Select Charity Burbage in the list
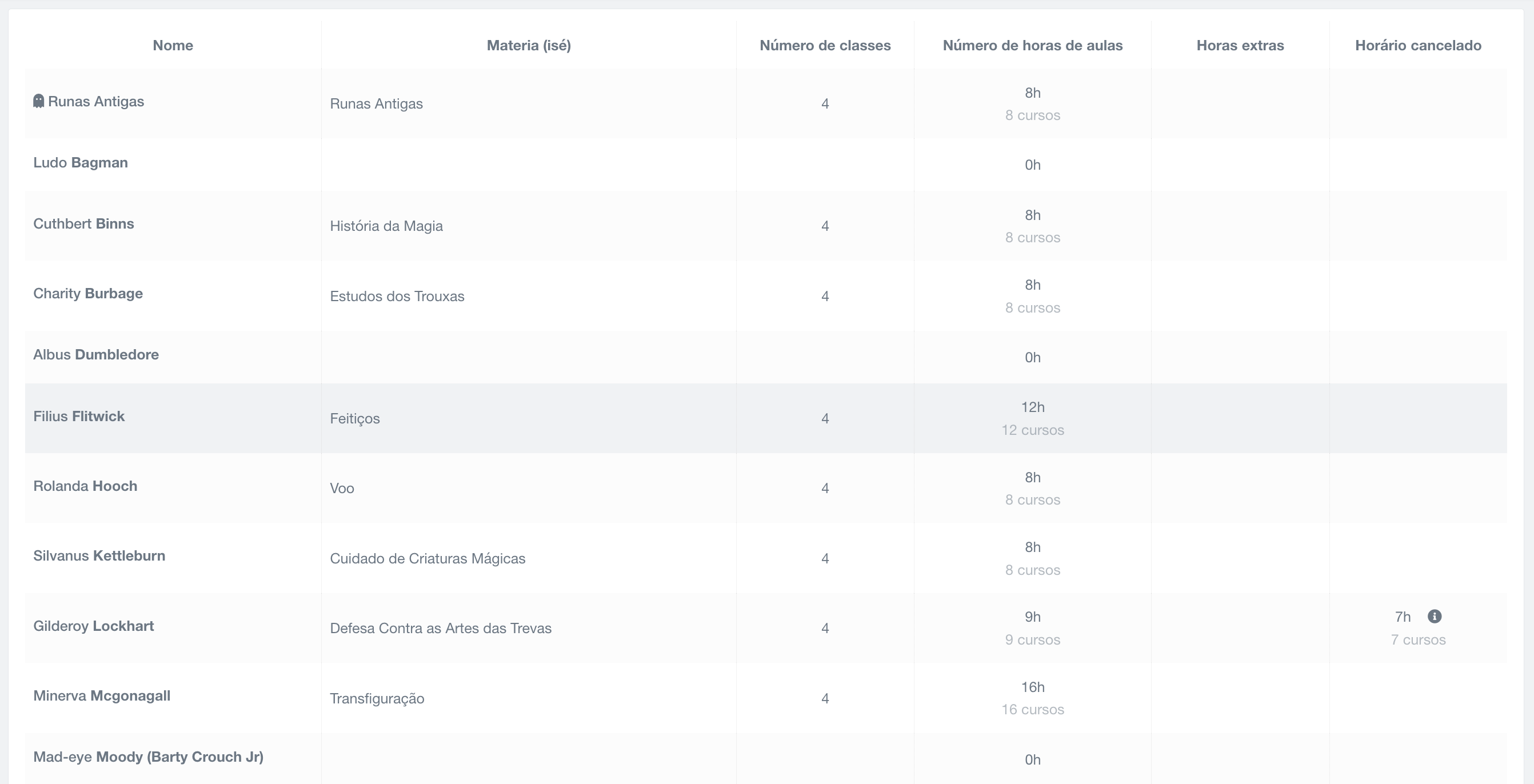 pos(87,294)
